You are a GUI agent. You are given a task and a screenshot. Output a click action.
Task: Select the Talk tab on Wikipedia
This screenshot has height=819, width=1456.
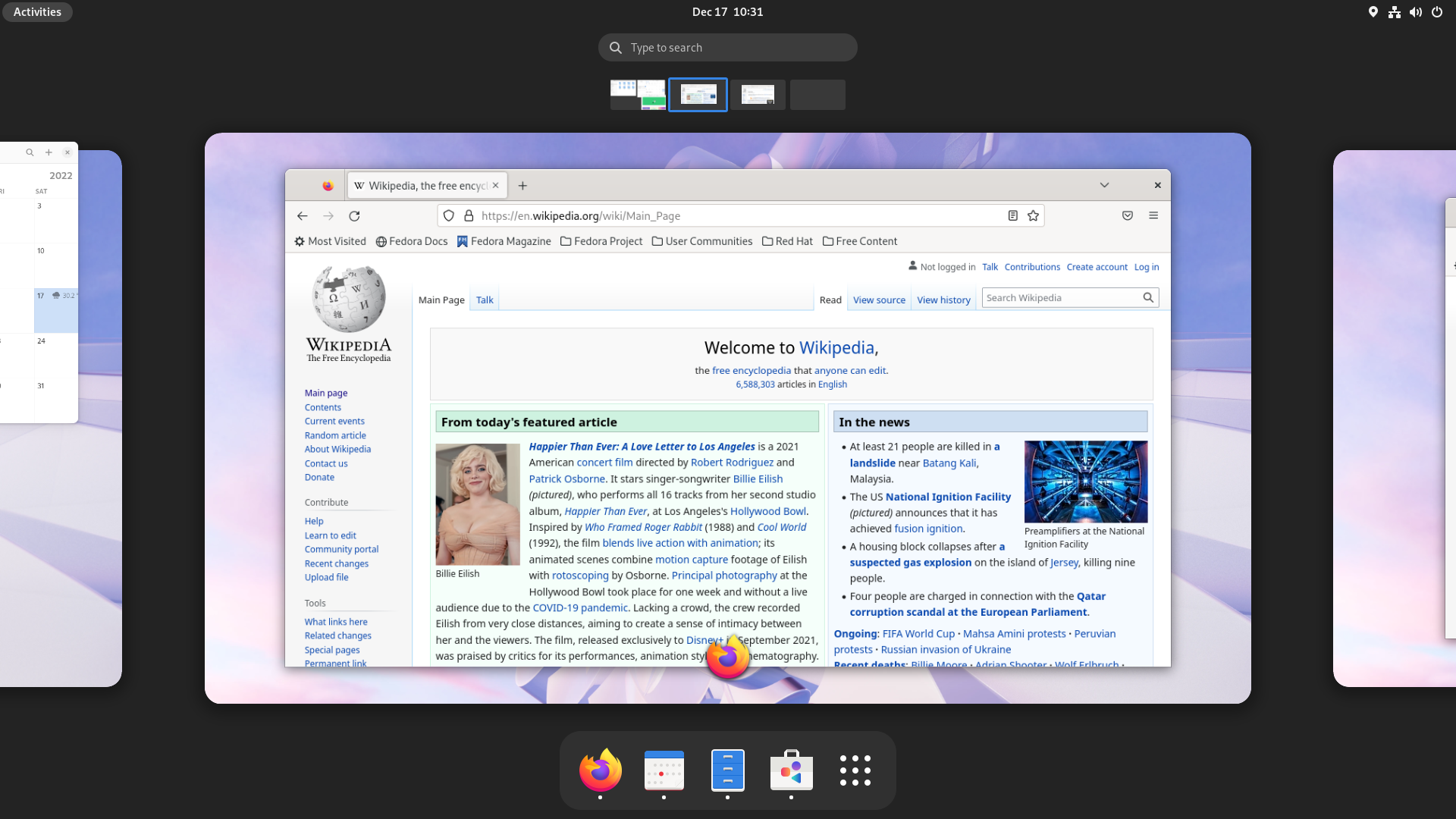[485, 300]
